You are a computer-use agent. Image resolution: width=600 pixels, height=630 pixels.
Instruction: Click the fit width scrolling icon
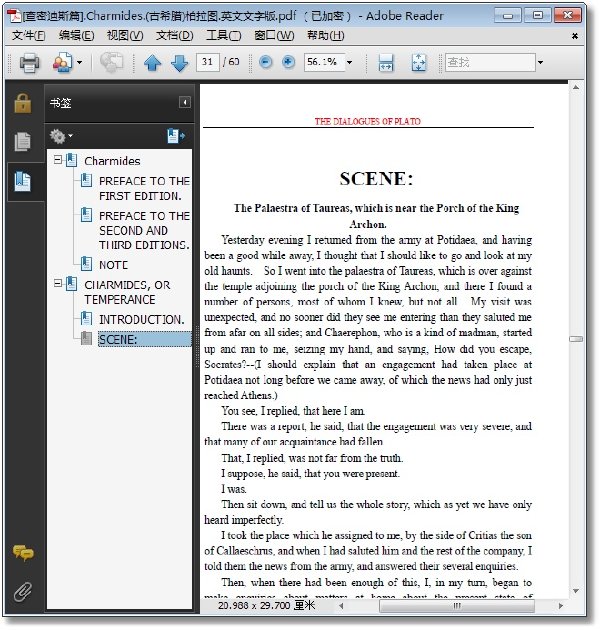(386, 63)
